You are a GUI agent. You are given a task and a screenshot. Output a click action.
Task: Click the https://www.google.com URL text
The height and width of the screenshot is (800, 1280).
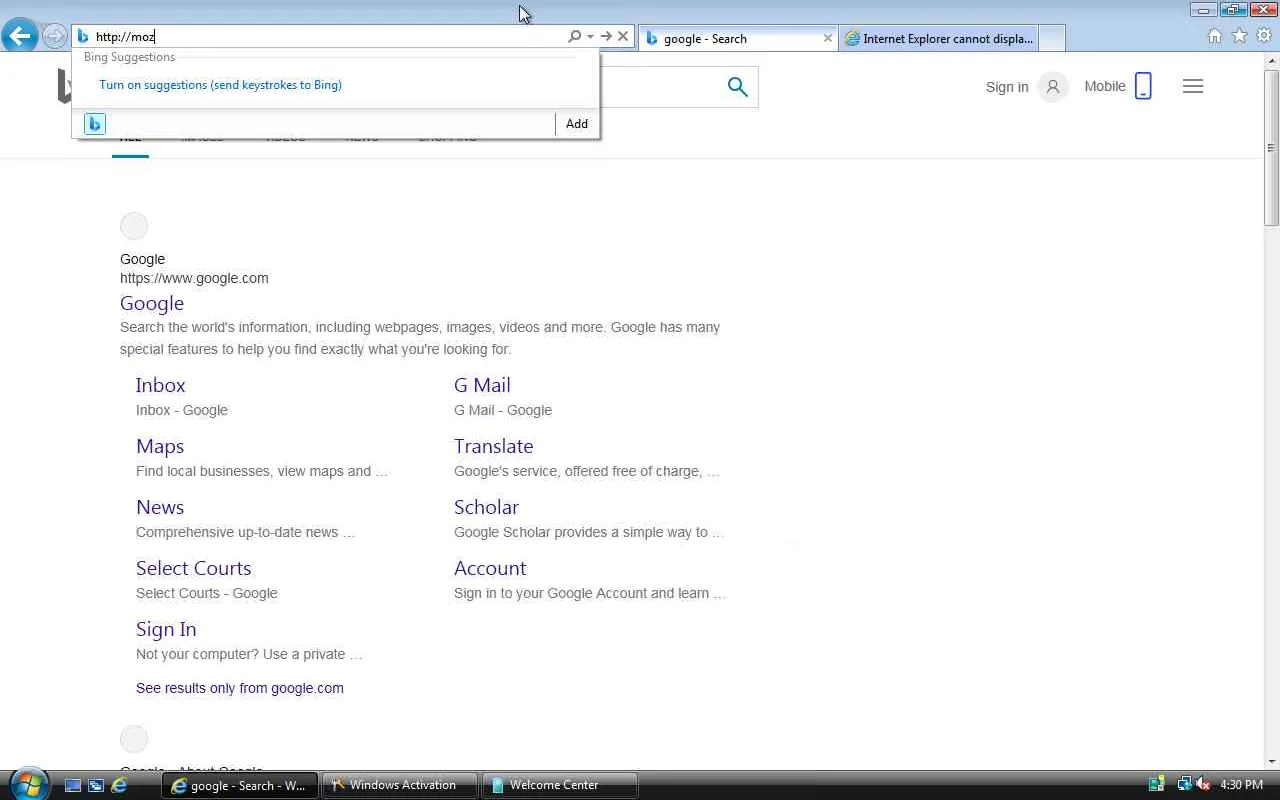(x=194, y=278)
